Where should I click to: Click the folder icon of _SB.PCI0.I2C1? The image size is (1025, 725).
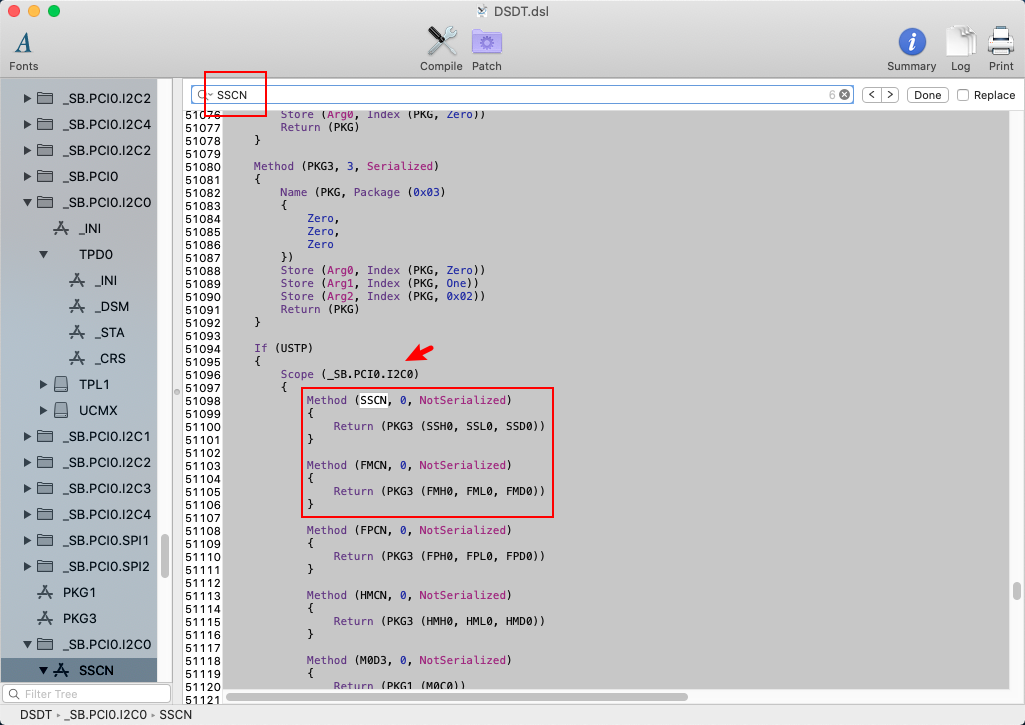tap(45, 436)
